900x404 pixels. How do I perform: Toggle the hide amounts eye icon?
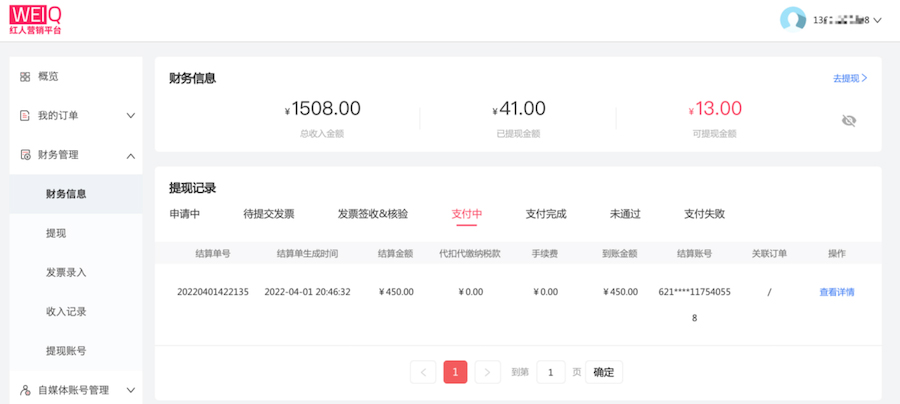[849, 121]
